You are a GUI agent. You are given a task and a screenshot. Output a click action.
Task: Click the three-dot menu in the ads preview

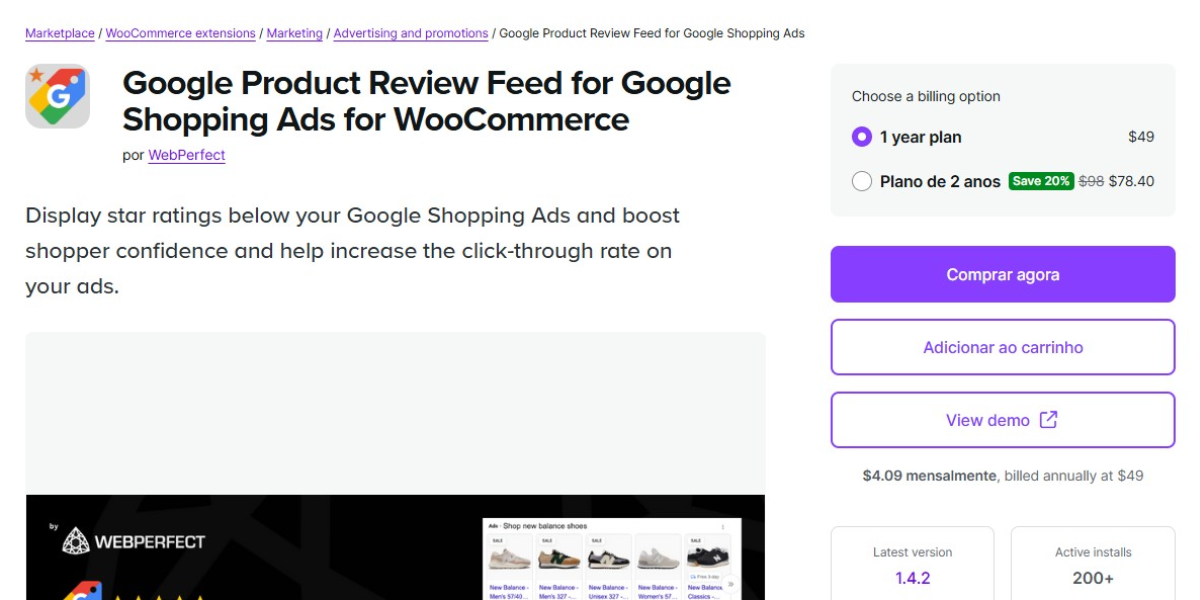[x=723, y=526]
